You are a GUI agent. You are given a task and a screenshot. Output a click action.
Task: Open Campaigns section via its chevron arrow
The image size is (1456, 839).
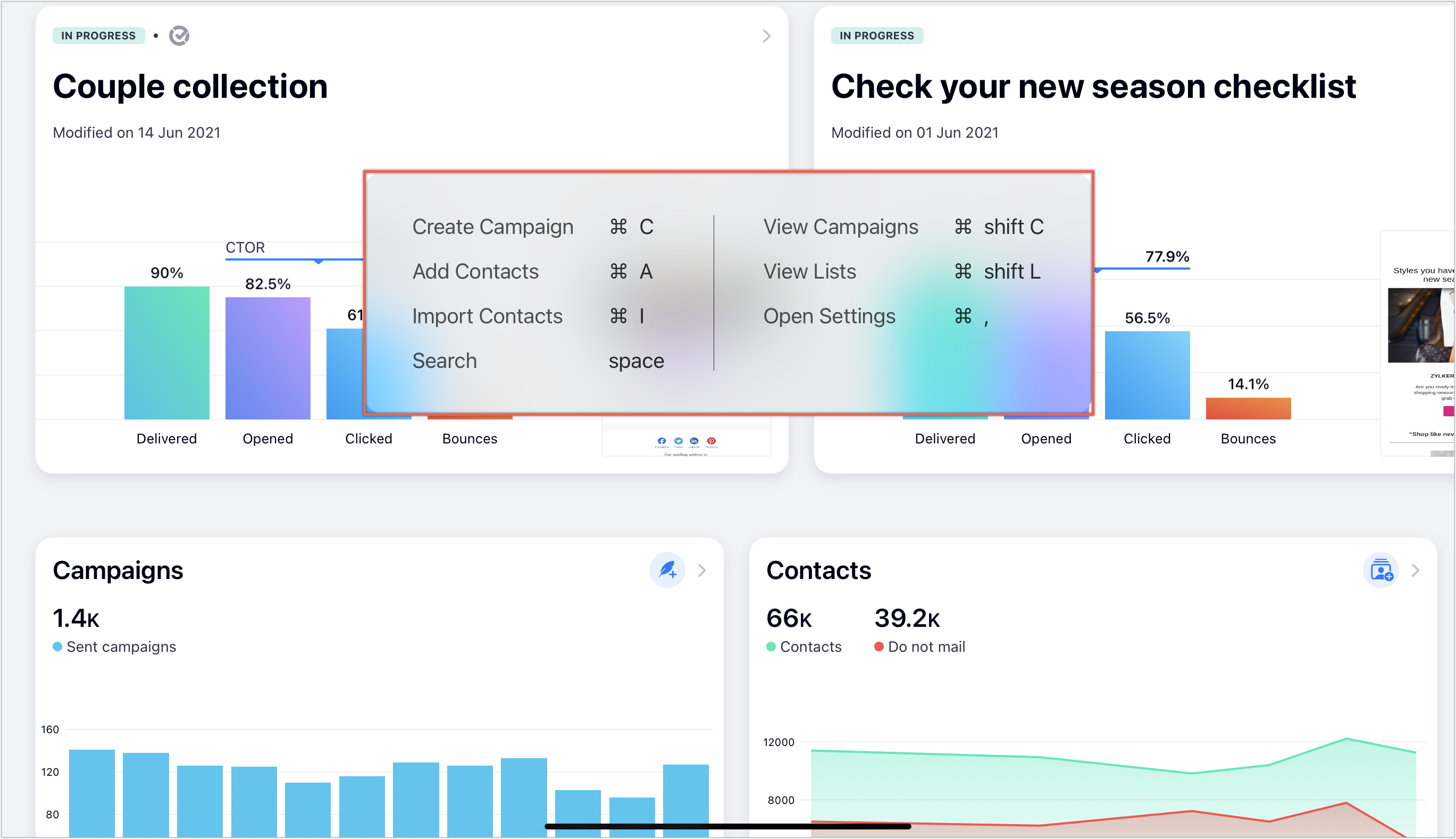(x=702, y=570)
